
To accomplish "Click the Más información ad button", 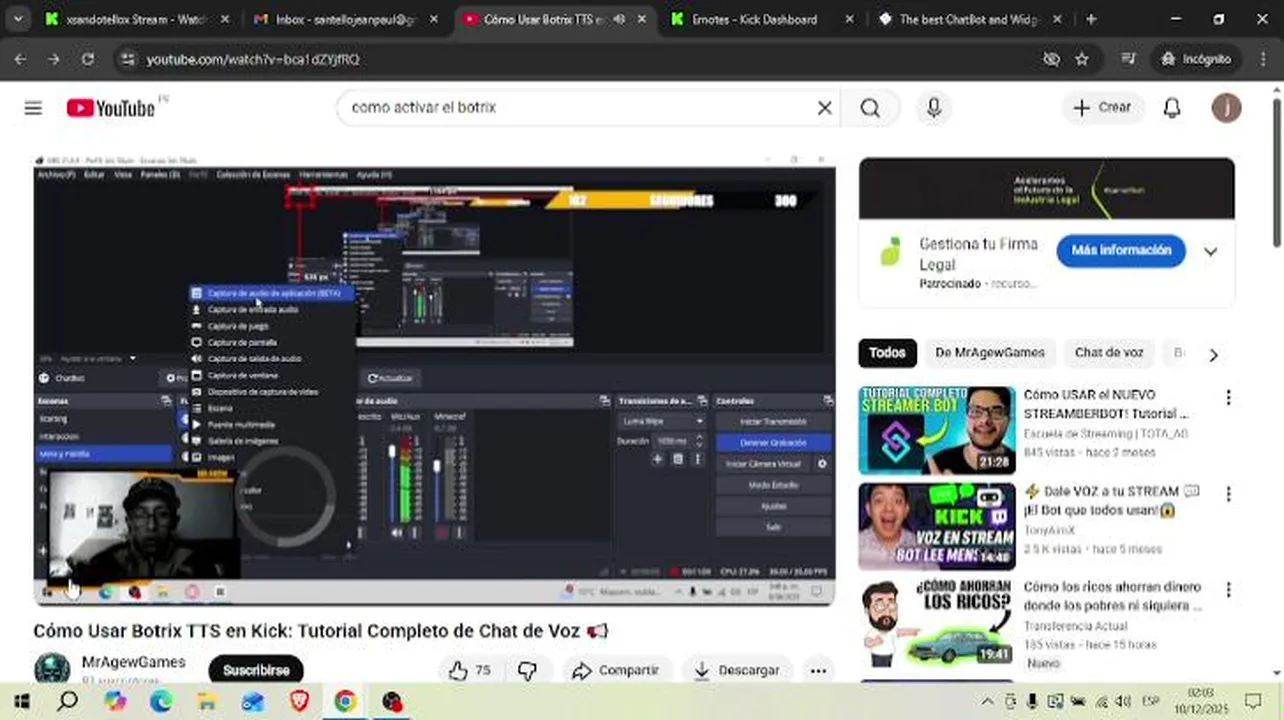I will coord(1121,250).
